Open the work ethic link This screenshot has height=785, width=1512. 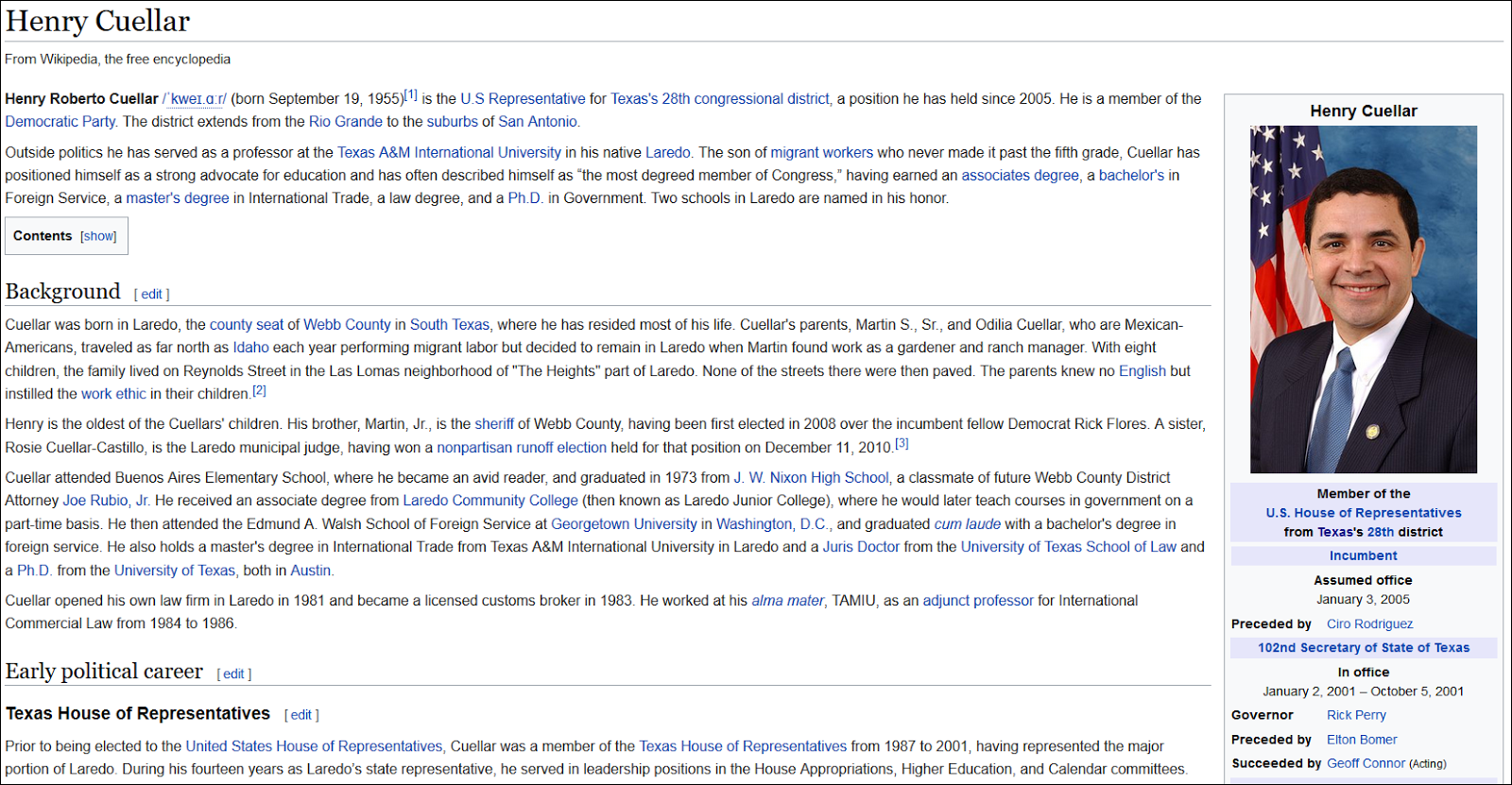point(113,394)
